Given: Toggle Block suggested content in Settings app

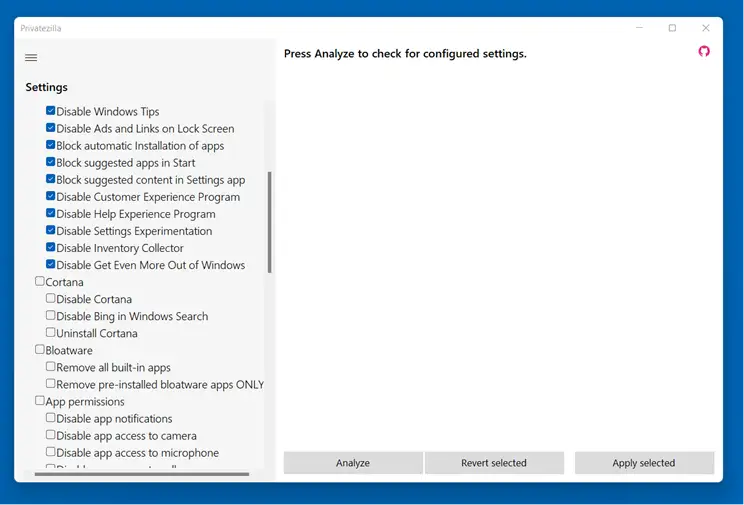Looking at the screenshot, I should [x=51, y=179].
